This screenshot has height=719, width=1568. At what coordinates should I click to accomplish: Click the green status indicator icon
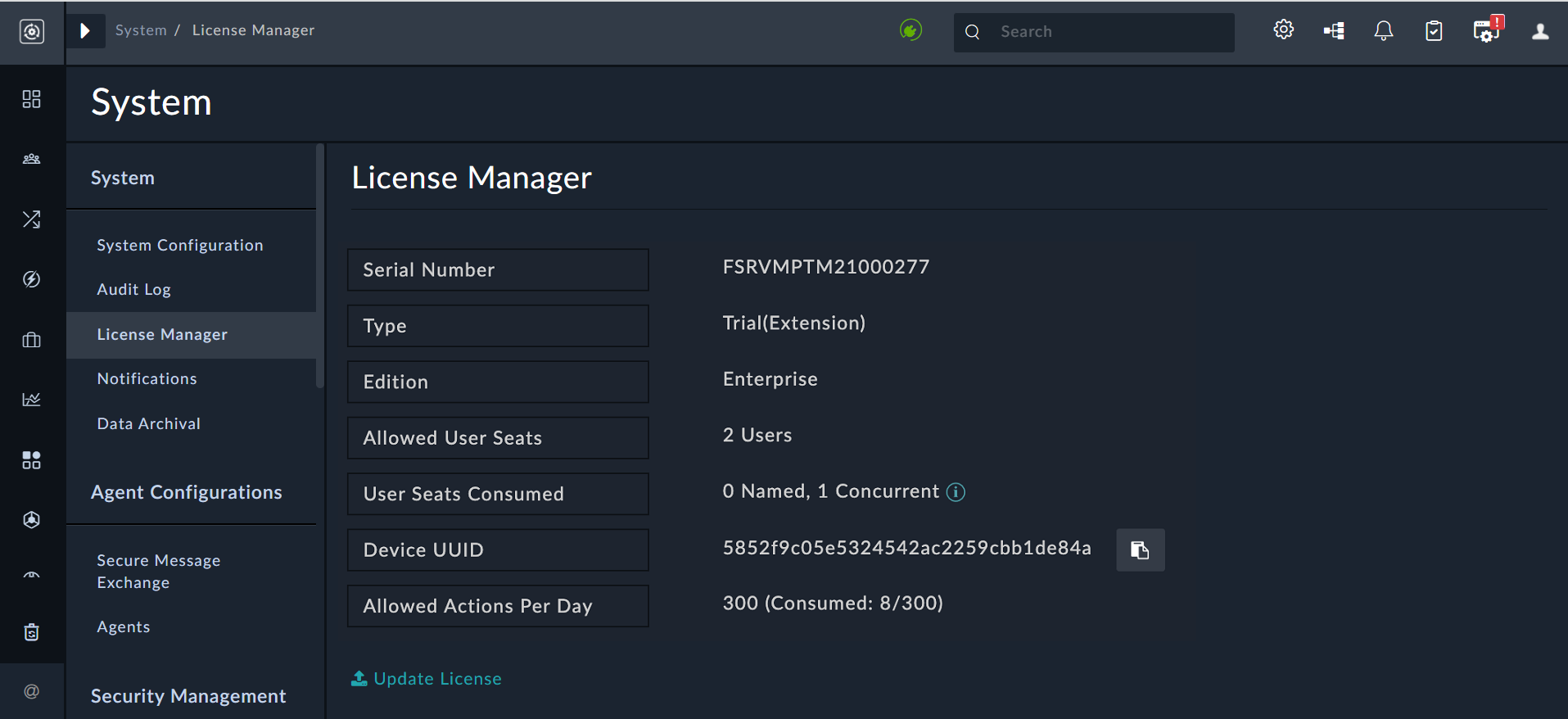(911, 30)
